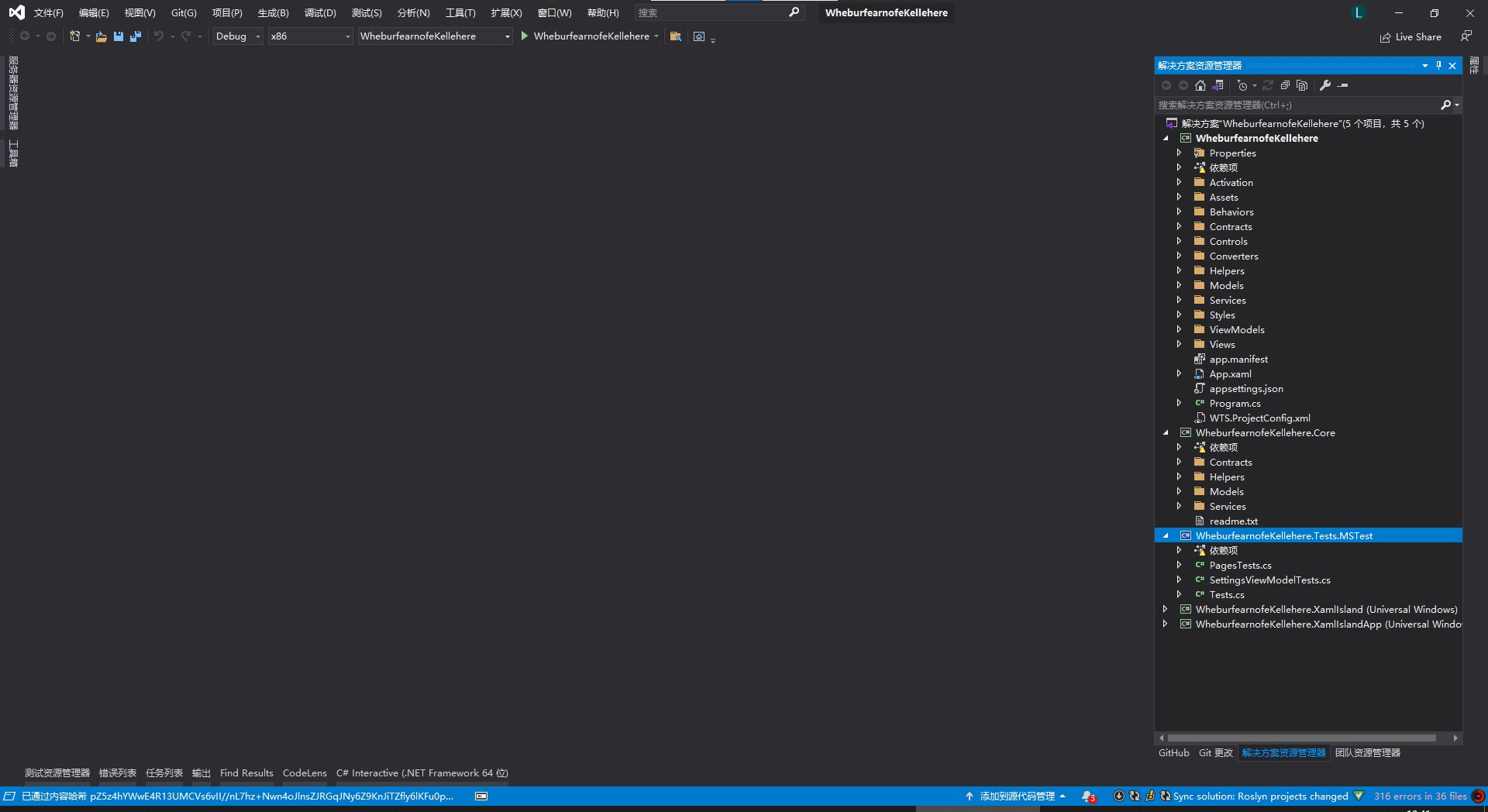Click the Show All Files icon

(x=1302, y=85)
